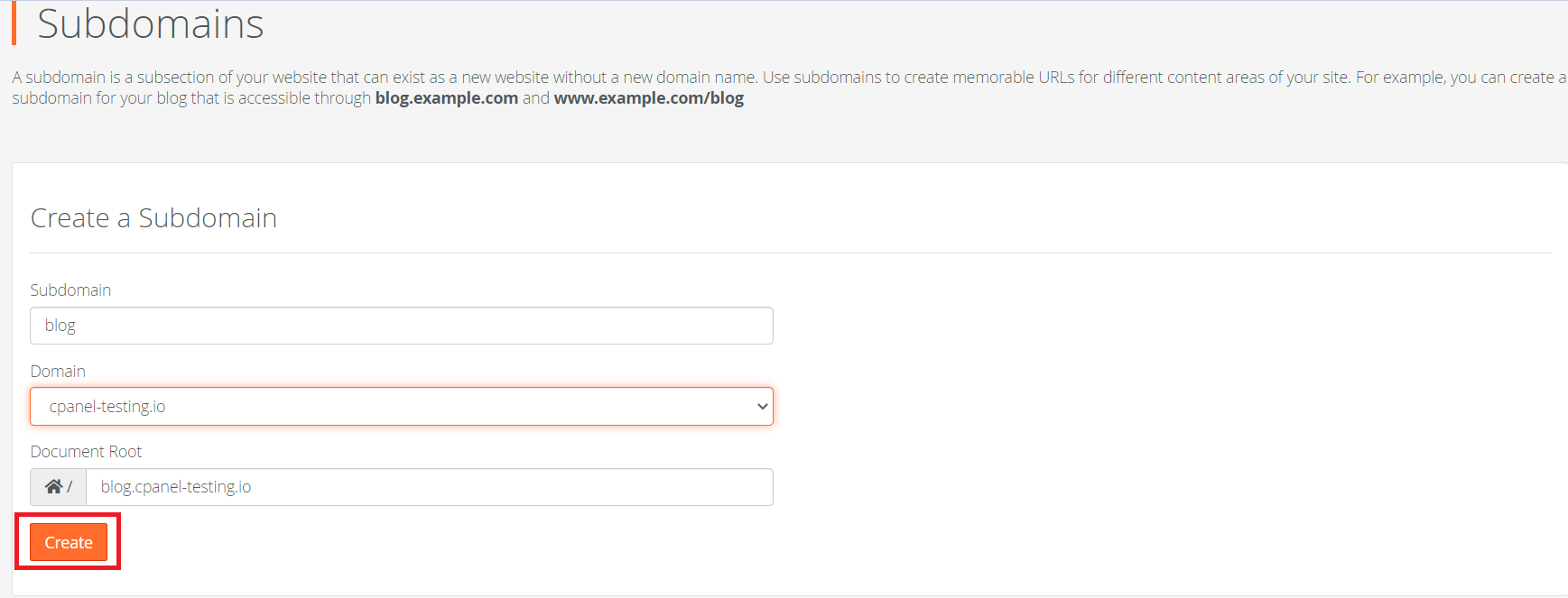Click the dropdown chevron on the Domain selector
This screenshot has width=1568, height=598.
(x=761, y=406)
